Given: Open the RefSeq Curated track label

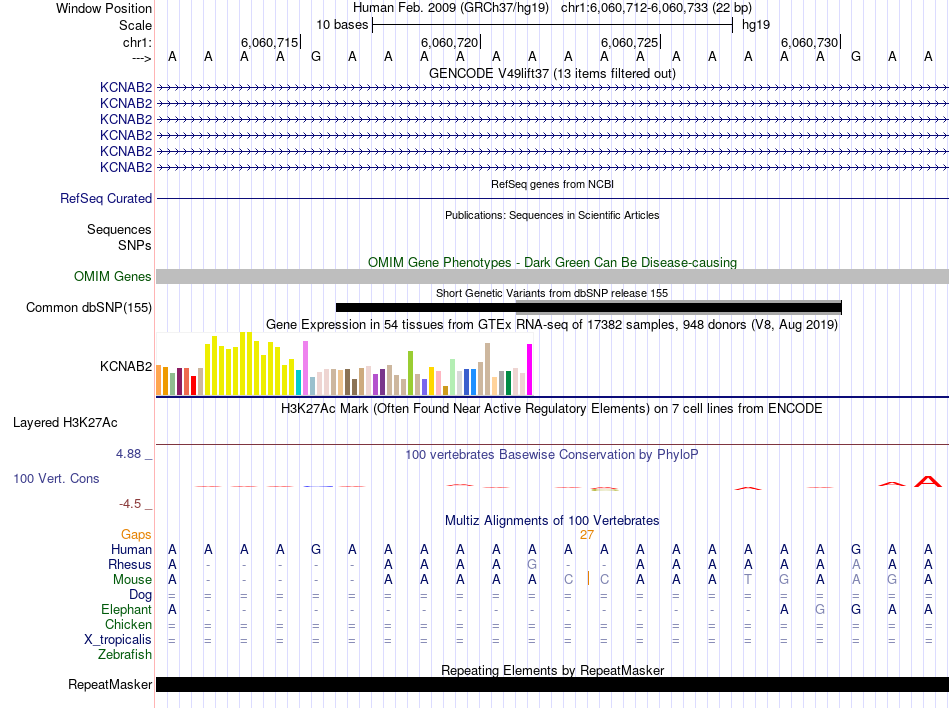Looking at the screenshot, I should (106, 199).
